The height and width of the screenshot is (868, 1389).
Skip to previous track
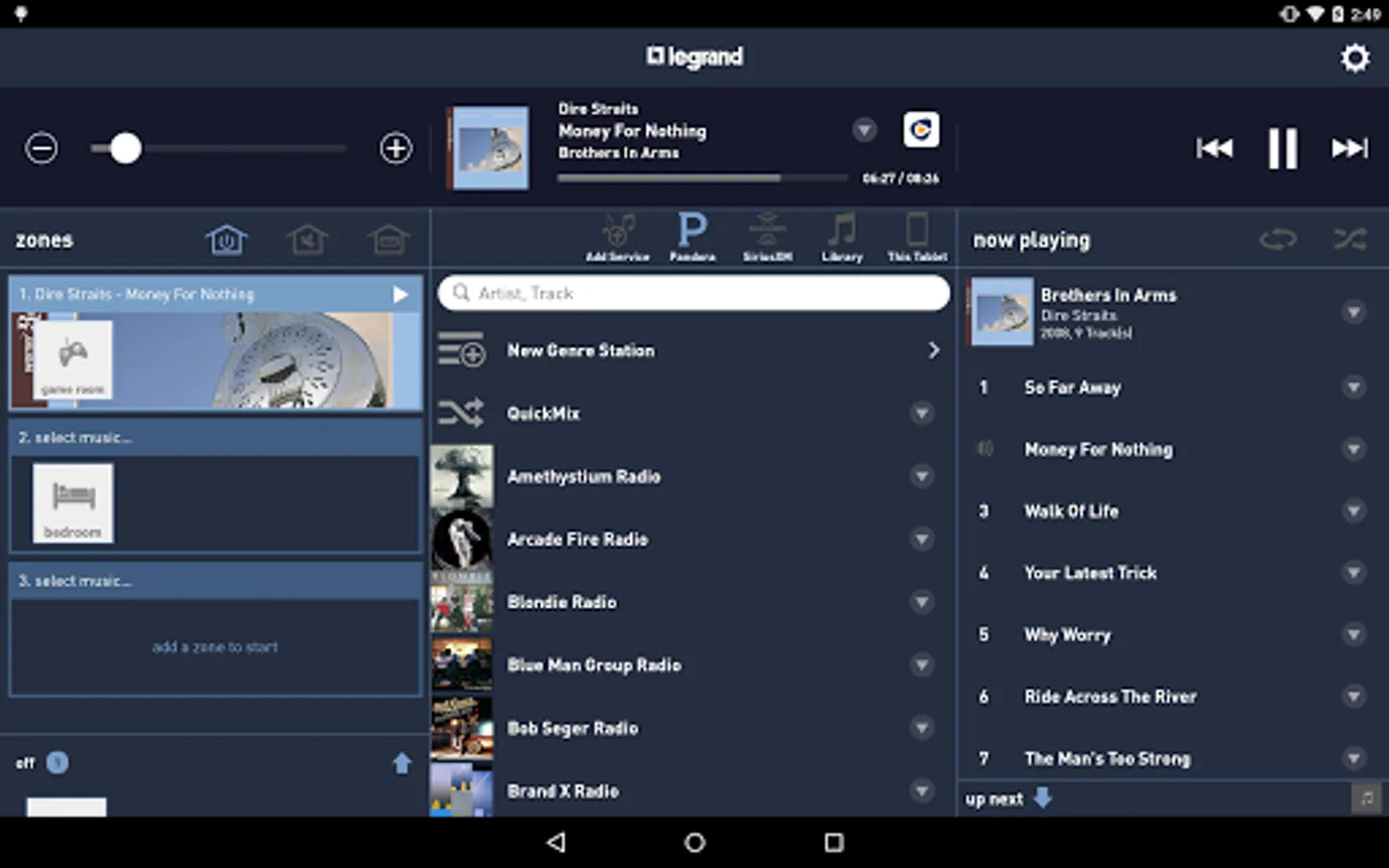click(1214, 148)
